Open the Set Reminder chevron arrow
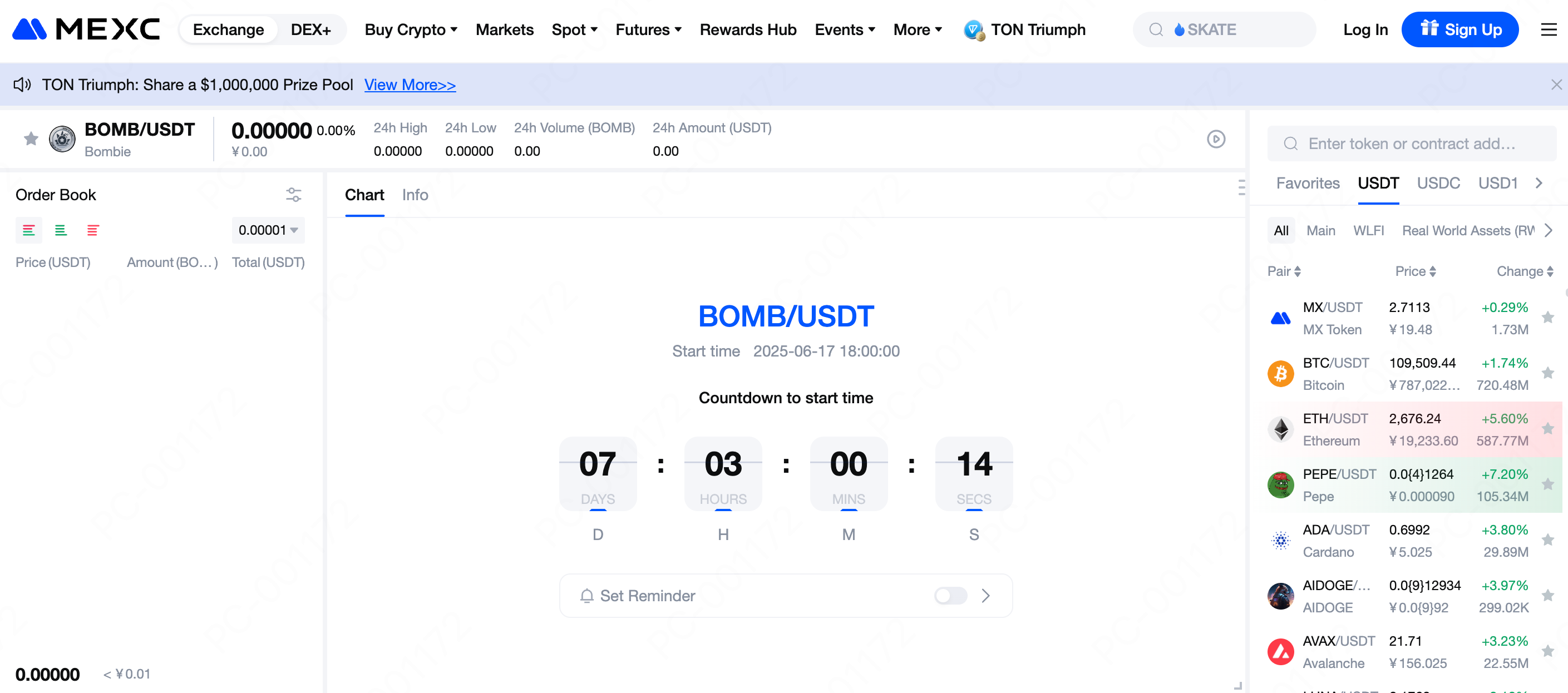1568x693 pixels. (985, 596)
